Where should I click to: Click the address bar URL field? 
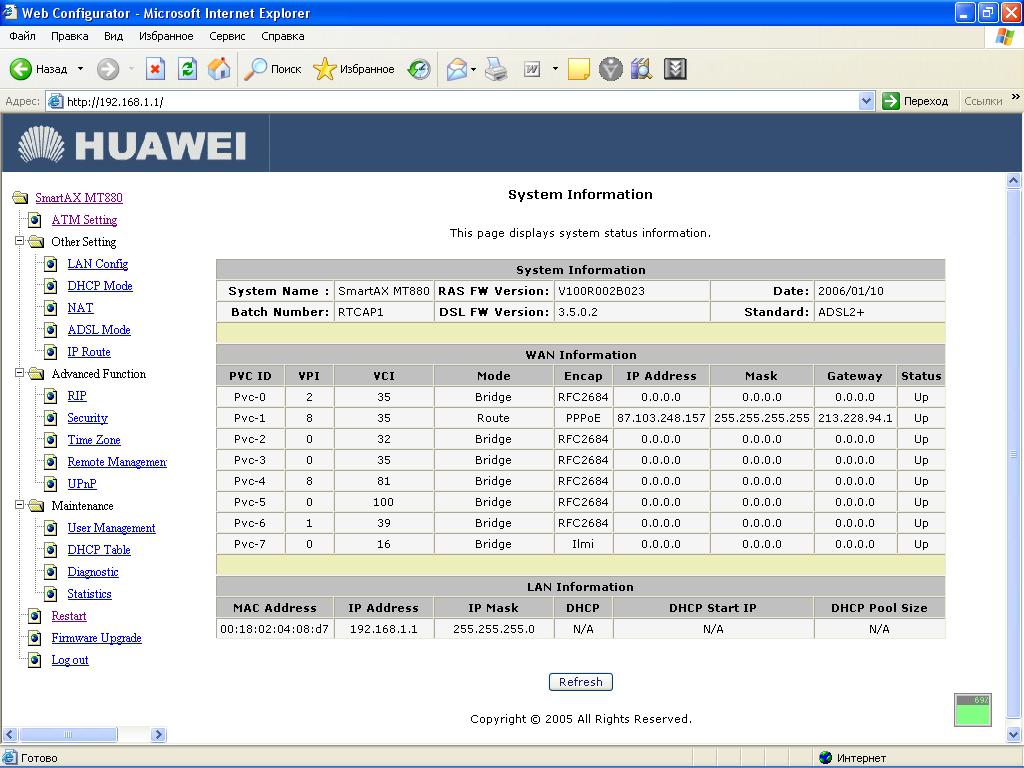[450, 101]
